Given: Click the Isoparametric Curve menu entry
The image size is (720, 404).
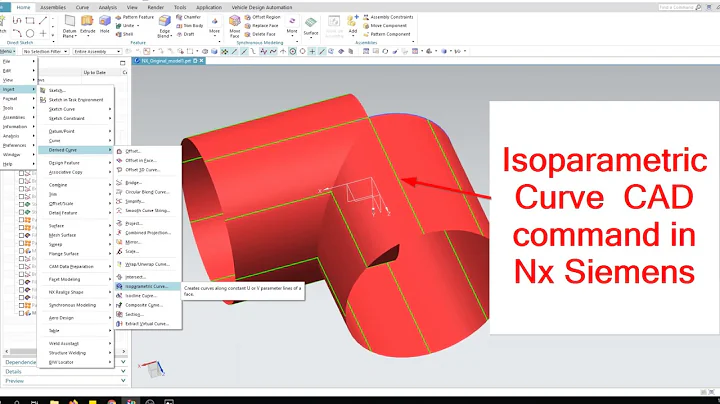Looking at the screenshot, I should (x=148, y=286).
